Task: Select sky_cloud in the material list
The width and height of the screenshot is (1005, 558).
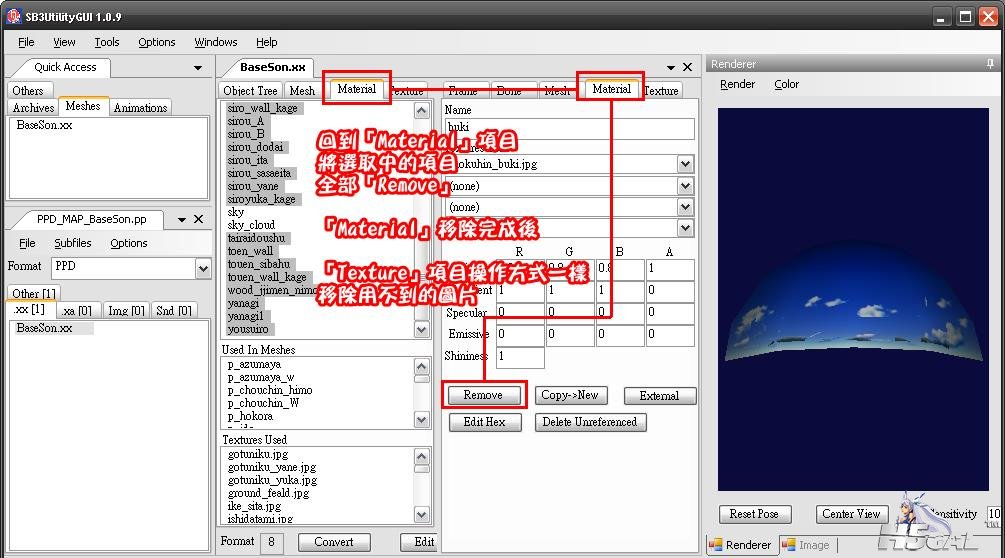Action: point(250,225)
